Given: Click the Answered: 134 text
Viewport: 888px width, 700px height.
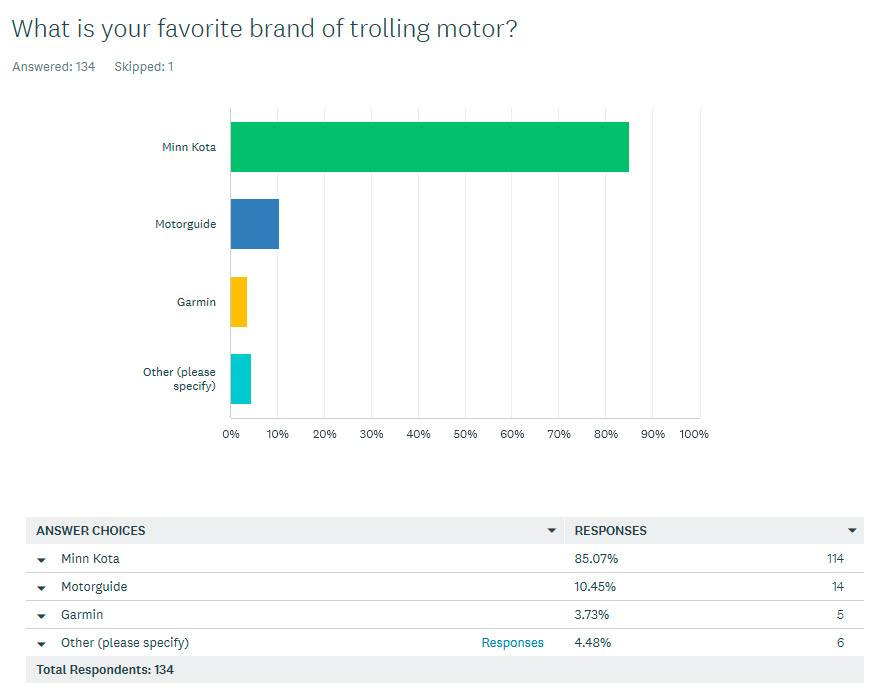Looking at the screenshot, I should tap(54, 67).
